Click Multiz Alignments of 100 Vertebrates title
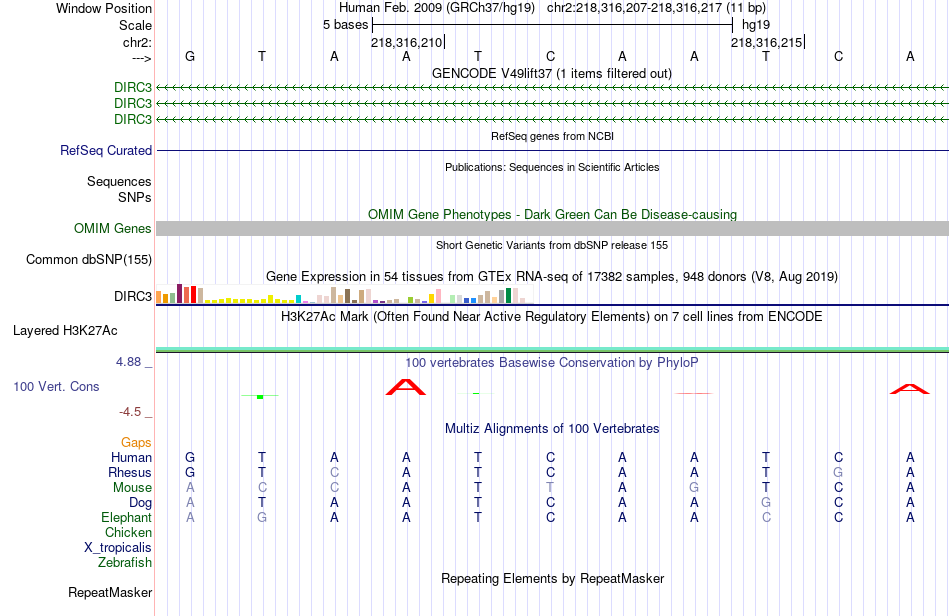The image size is (950, 616). (x=552, y=428)
